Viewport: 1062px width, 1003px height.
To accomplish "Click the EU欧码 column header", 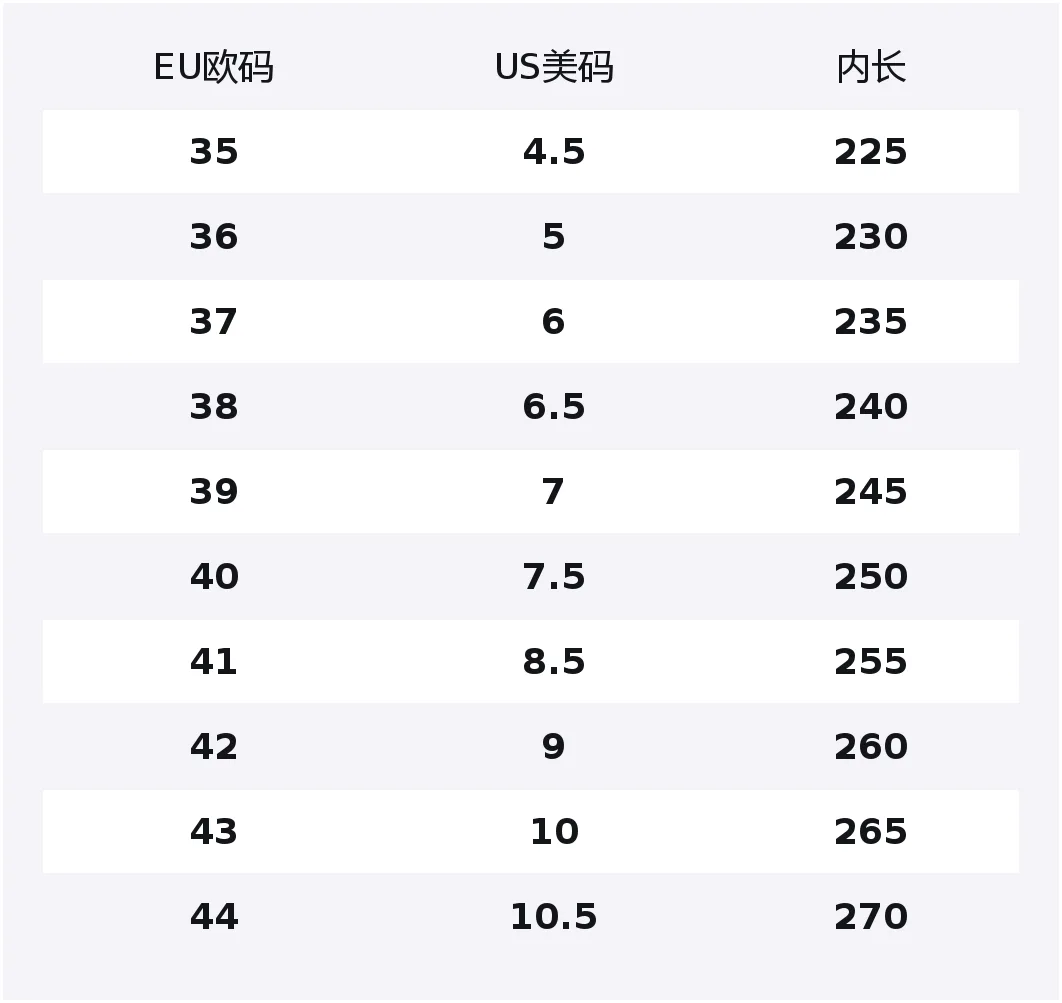I will [x=214, y=67].
